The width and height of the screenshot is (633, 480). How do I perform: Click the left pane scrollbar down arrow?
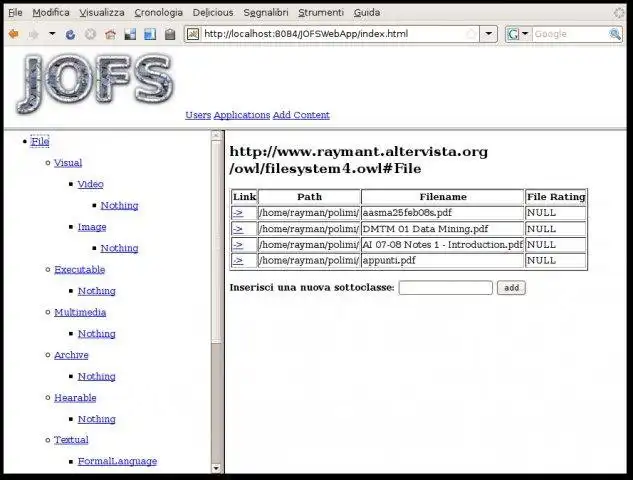tap(216, 468)
